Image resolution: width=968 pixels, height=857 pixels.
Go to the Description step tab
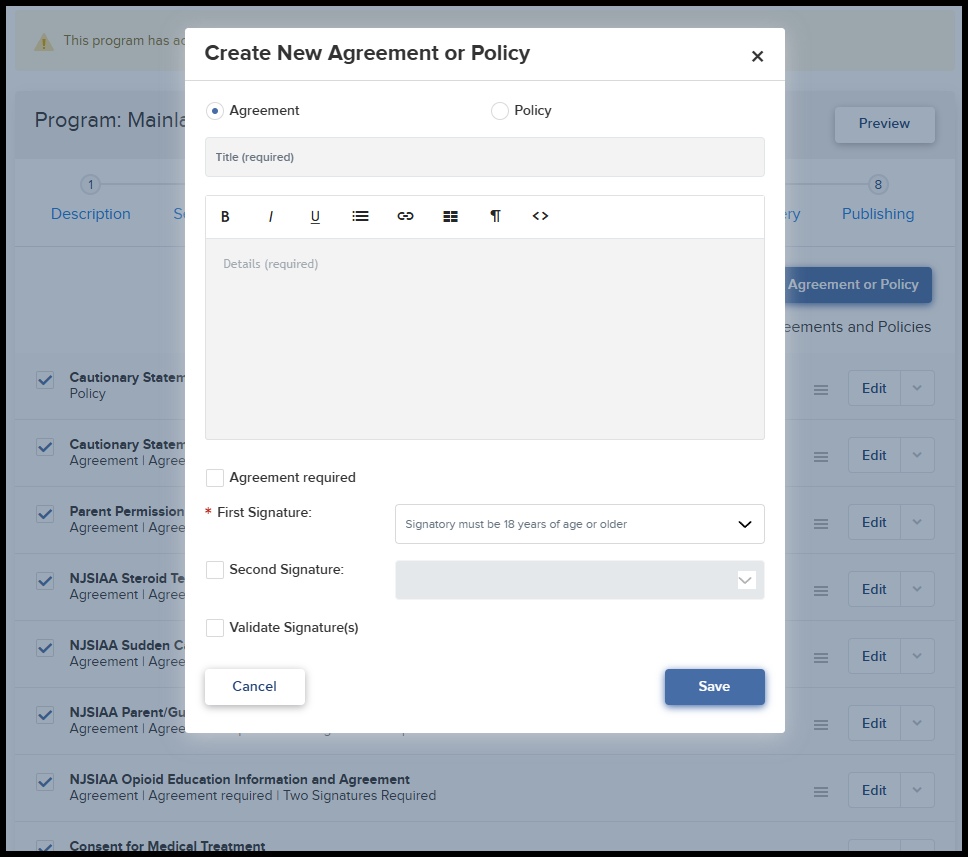point(91,214)
